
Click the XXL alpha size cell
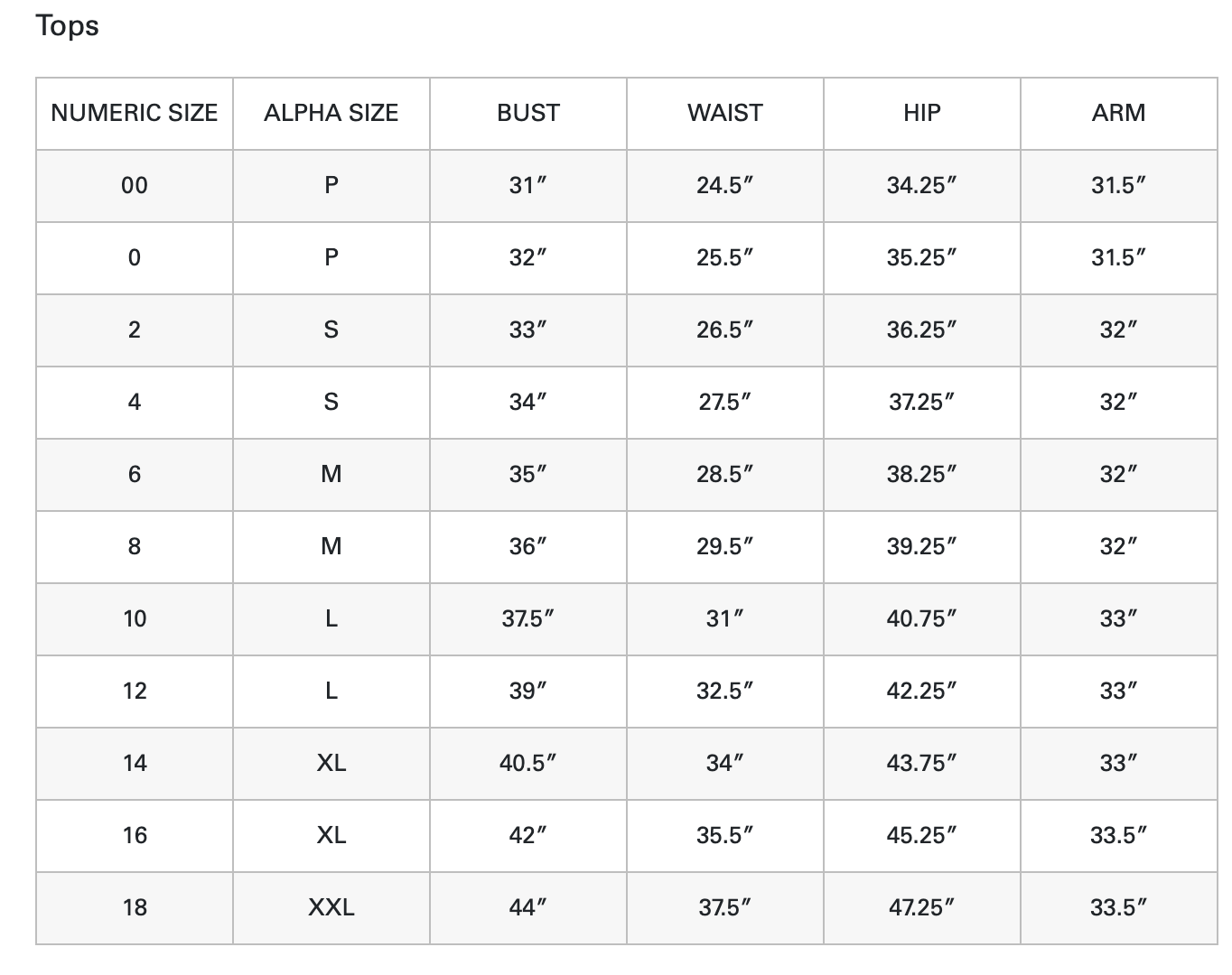pyautogui.click(x=331, y=907)
